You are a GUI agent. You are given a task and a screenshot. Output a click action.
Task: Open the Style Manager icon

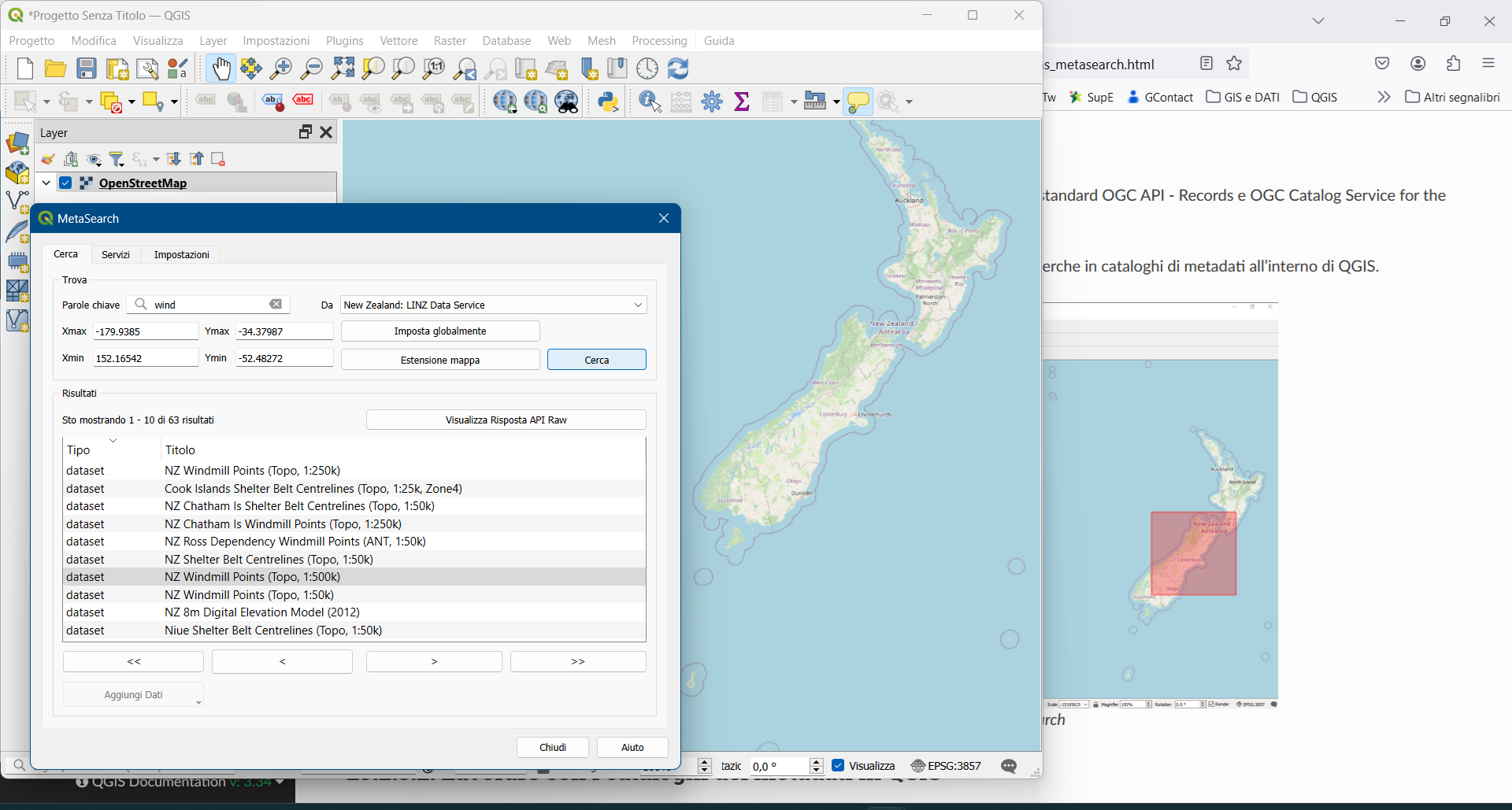pyautogui.click(x=179, y=69)
